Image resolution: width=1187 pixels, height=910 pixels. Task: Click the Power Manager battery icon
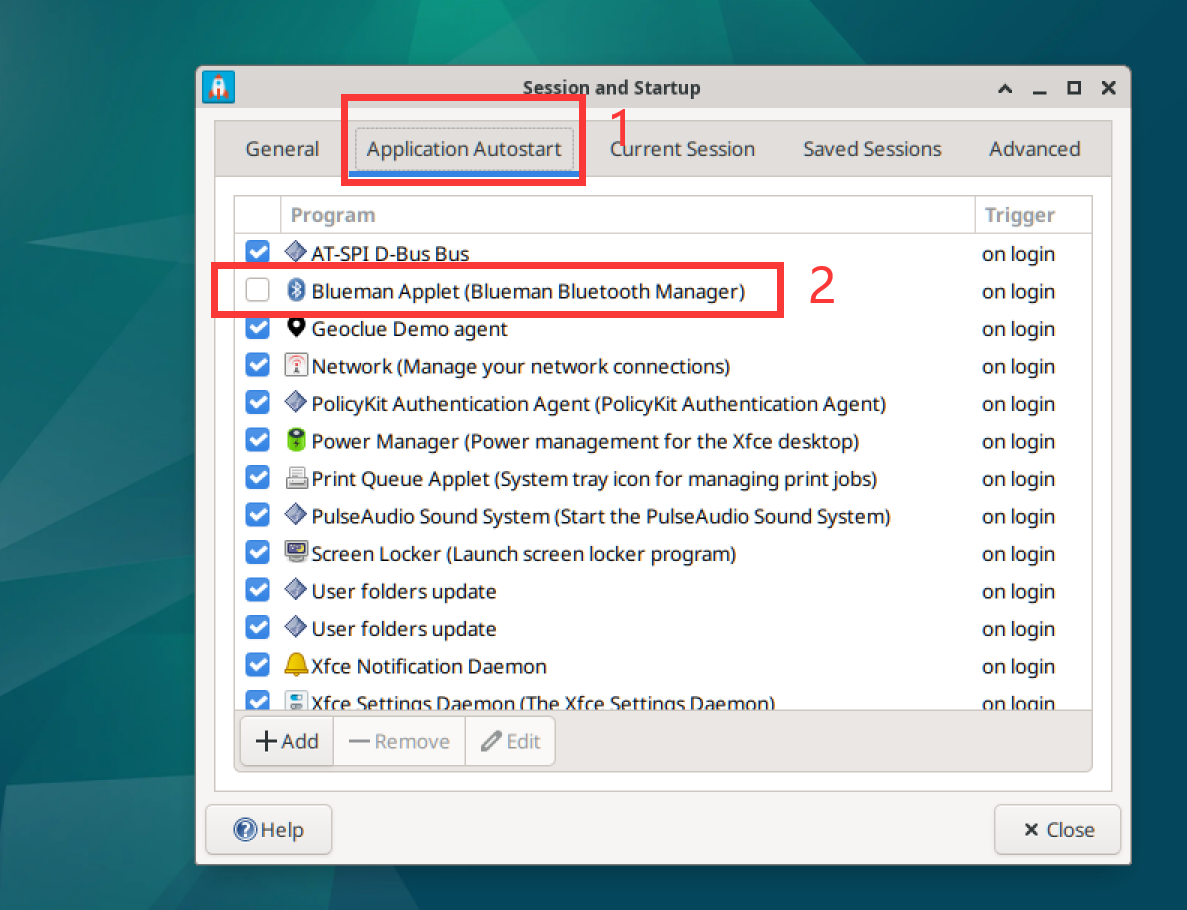click(296, 440)
